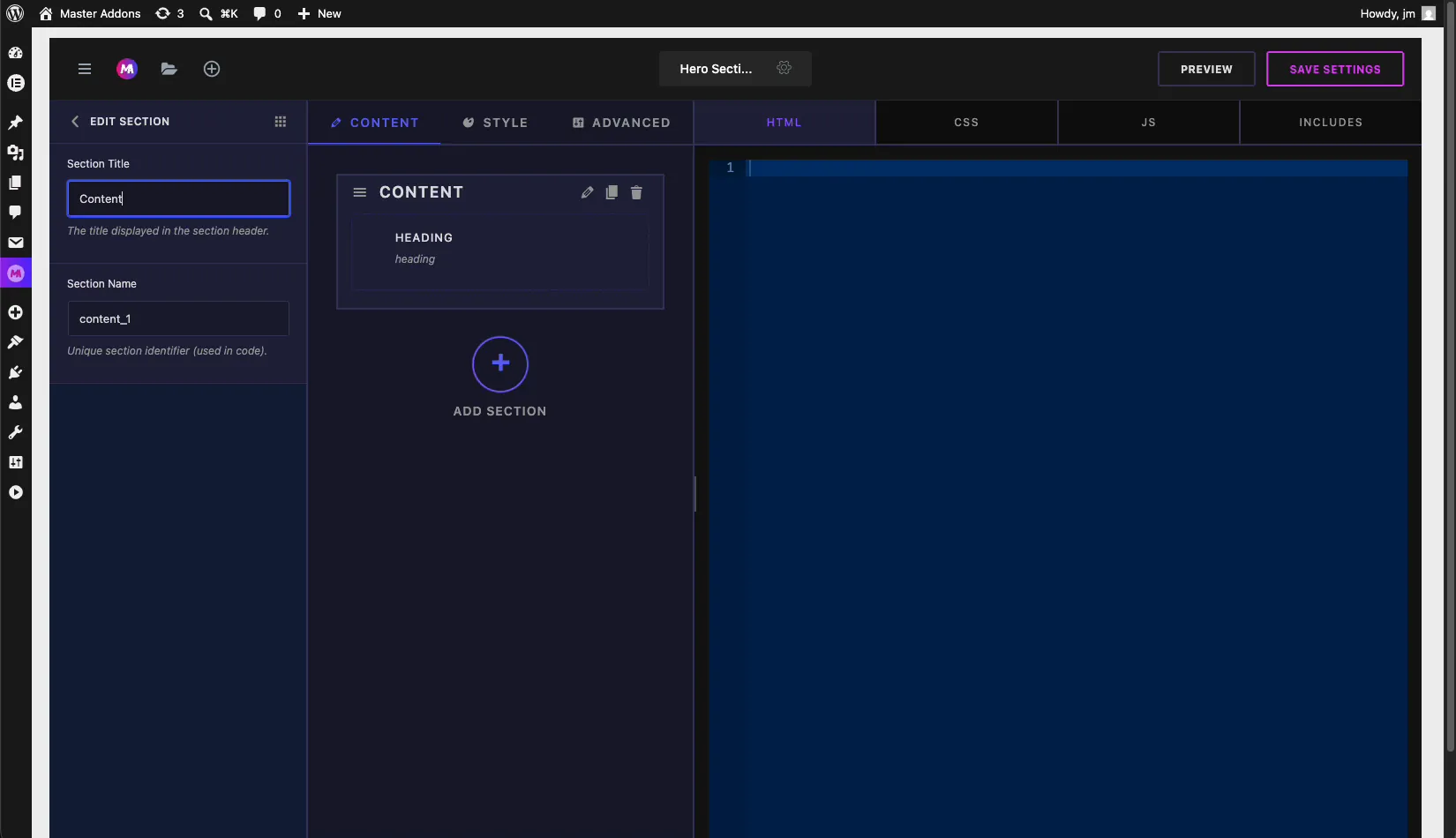The height and width of the screenshot is (838, 1456).
Task: Click the Hero Secti... widget title
Action: pos(716,69)
